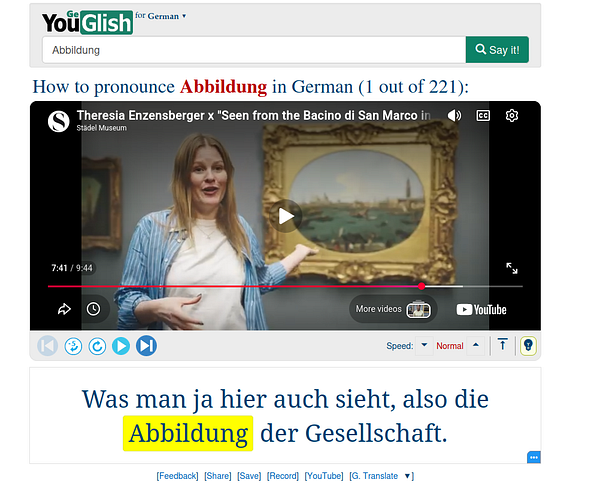Open More videos in the player
600x498 pixels.
[393, 309]
